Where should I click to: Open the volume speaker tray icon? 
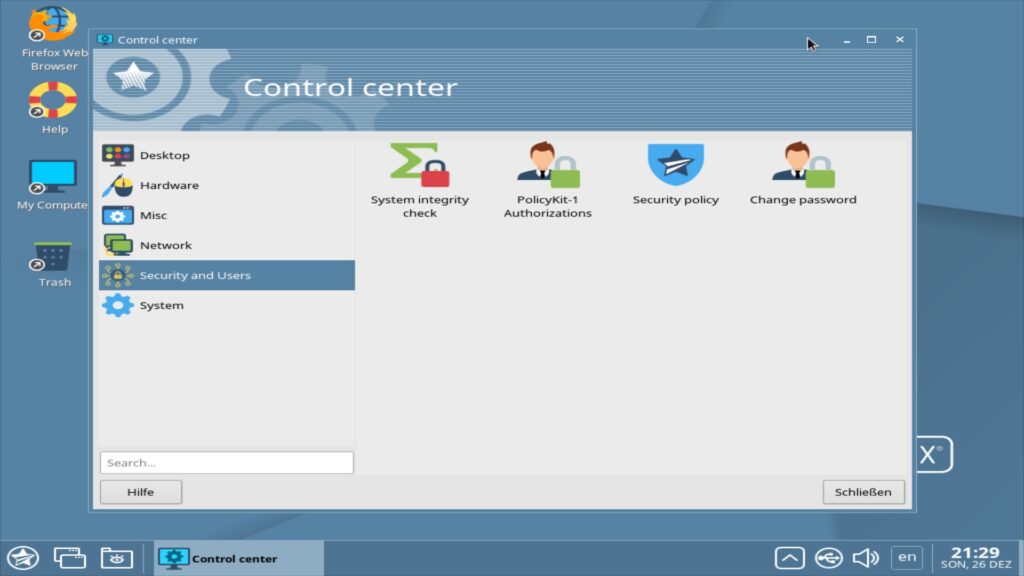click(x=866, y=558)
